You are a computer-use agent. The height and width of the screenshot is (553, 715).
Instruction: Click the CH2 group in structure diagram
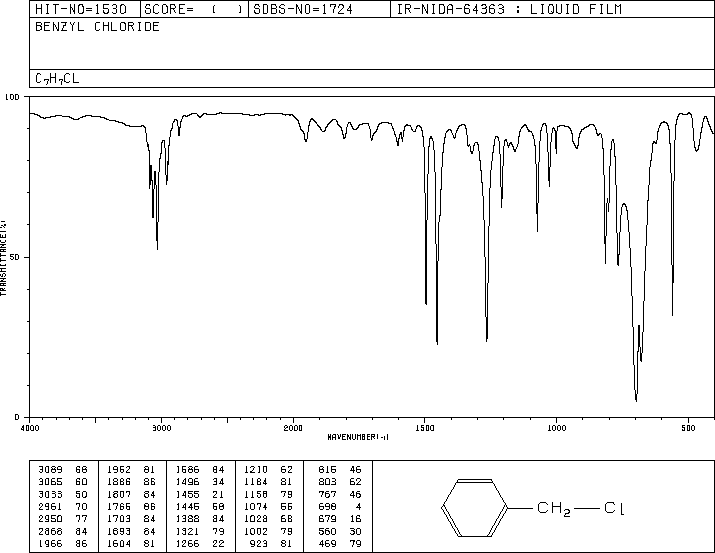[554, 508]
